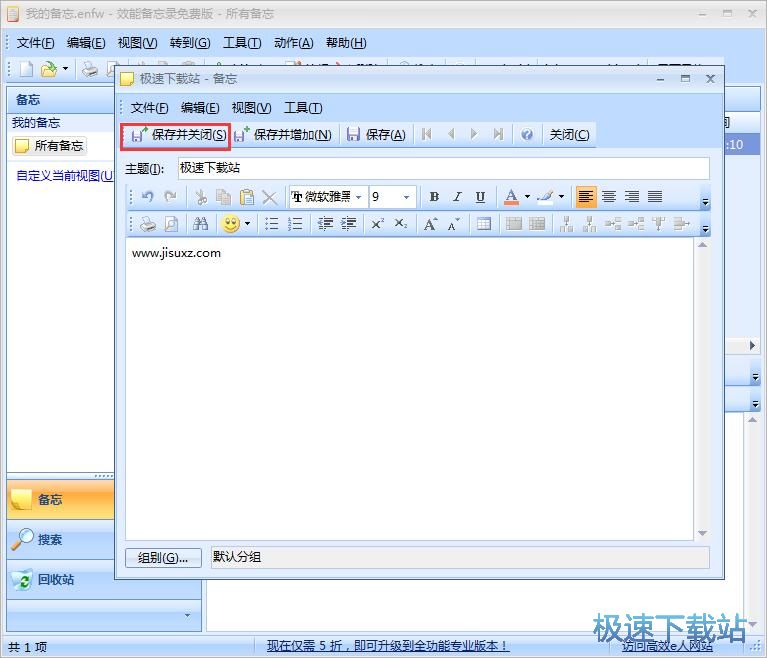Open find with binoculars icon
Screen dimensions: 767x658
tap(201, 224)
